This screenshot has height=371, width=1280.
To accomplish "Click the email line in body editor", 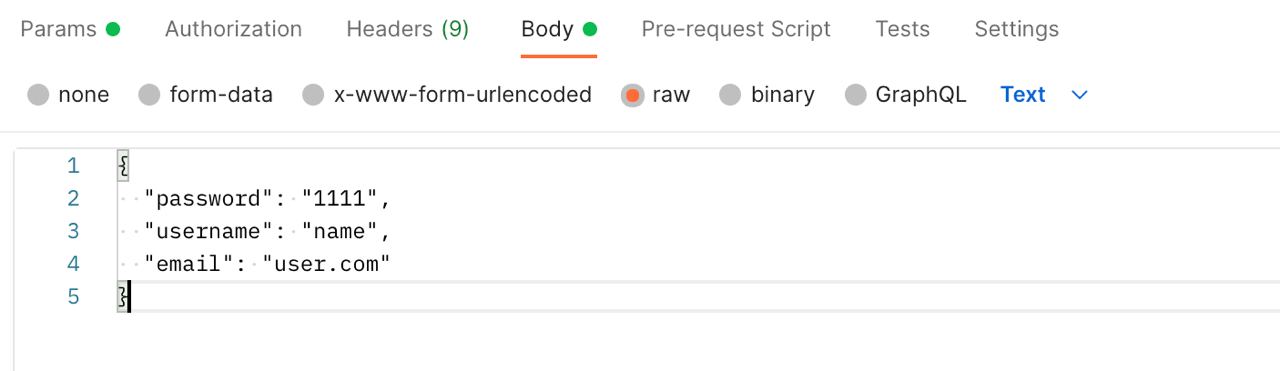I will pyautogui.click(x=267, y=264).
